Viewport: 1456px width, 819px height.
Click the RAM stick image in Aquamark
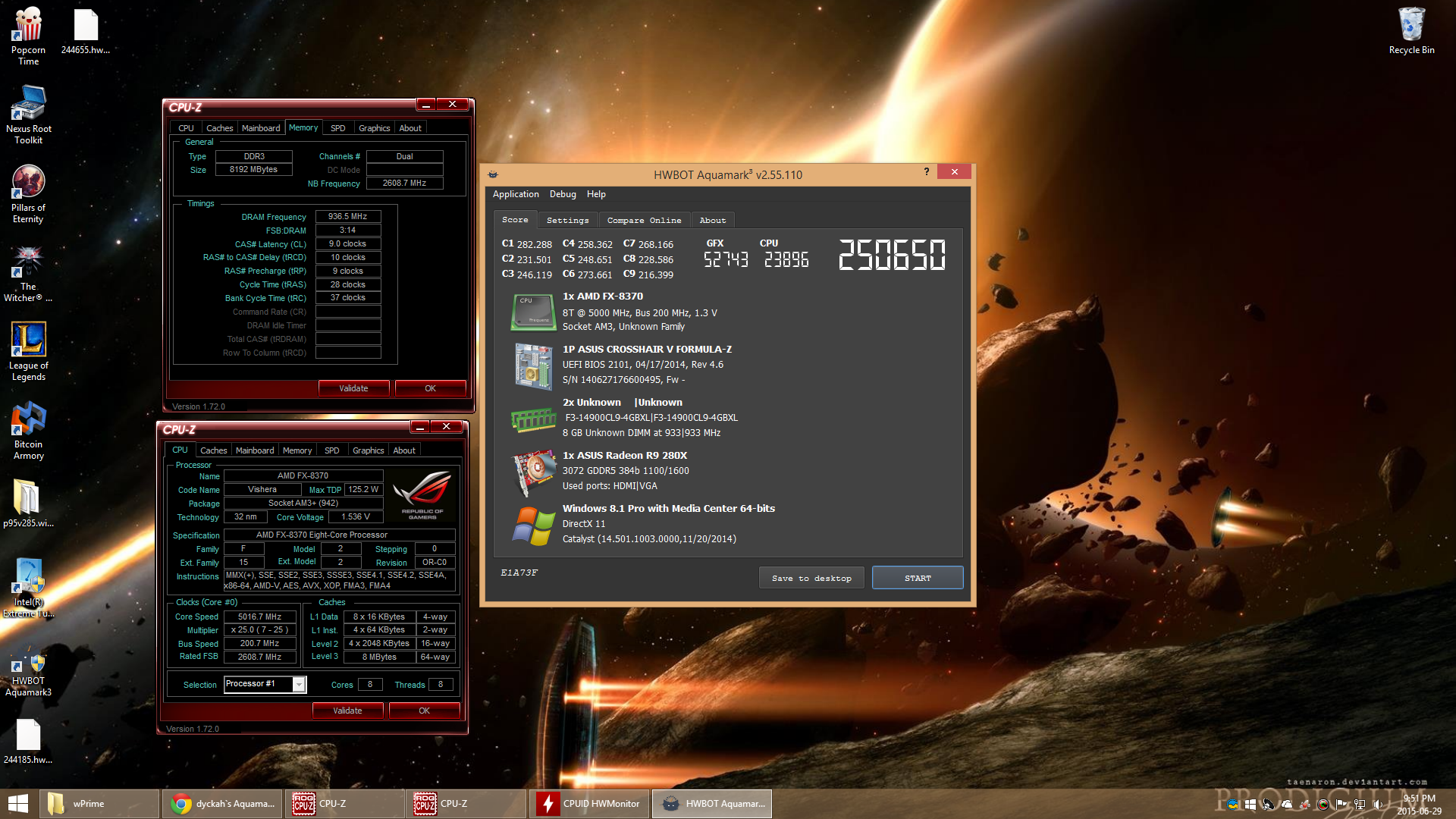(533, 419)
